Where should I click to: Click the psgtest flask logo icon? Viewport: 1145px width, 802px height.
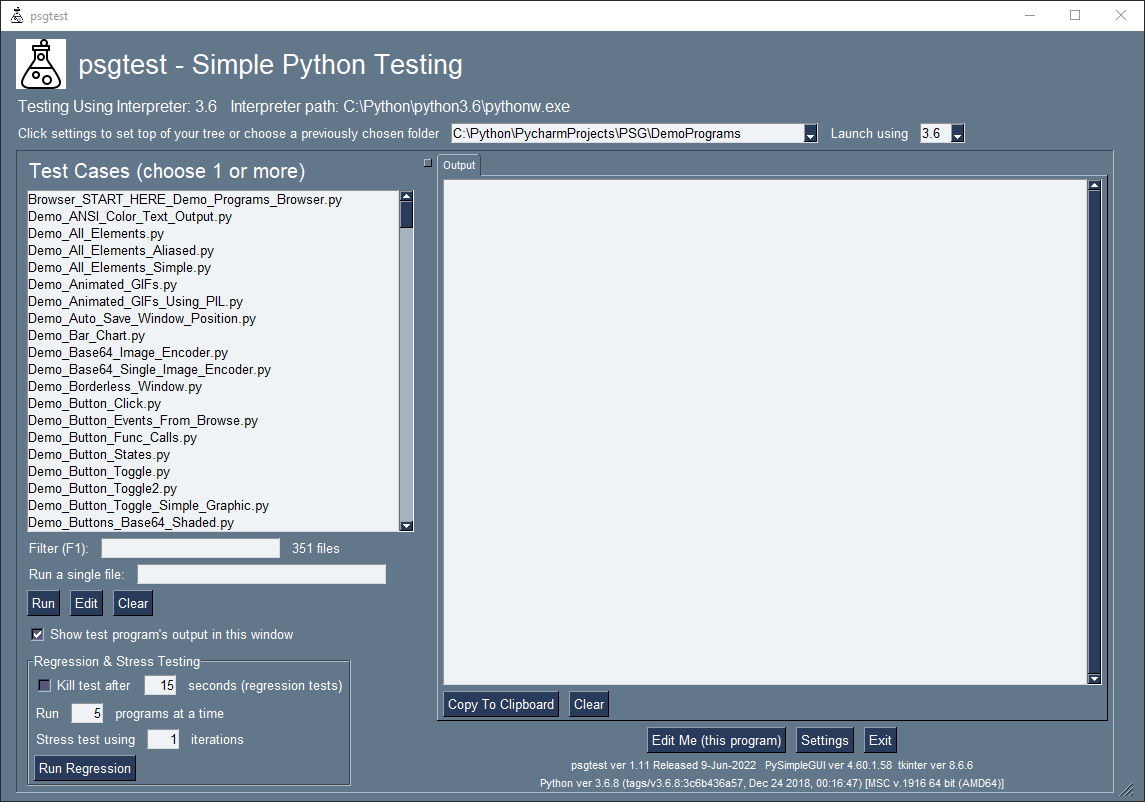41,65
